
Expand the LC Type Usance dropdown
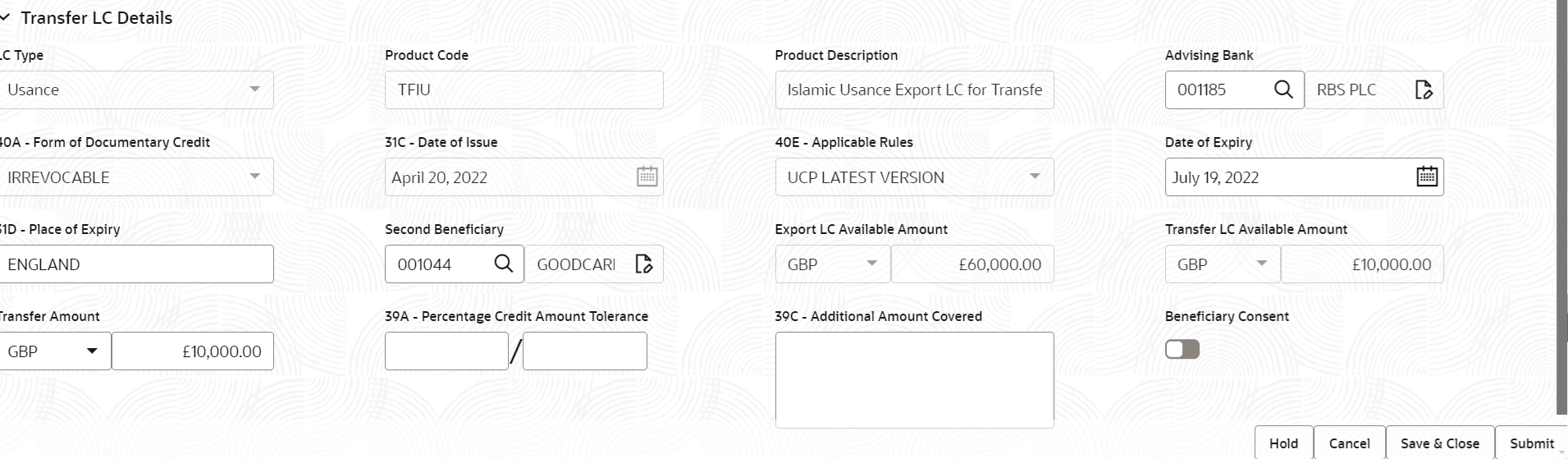[x=254, y=90]
